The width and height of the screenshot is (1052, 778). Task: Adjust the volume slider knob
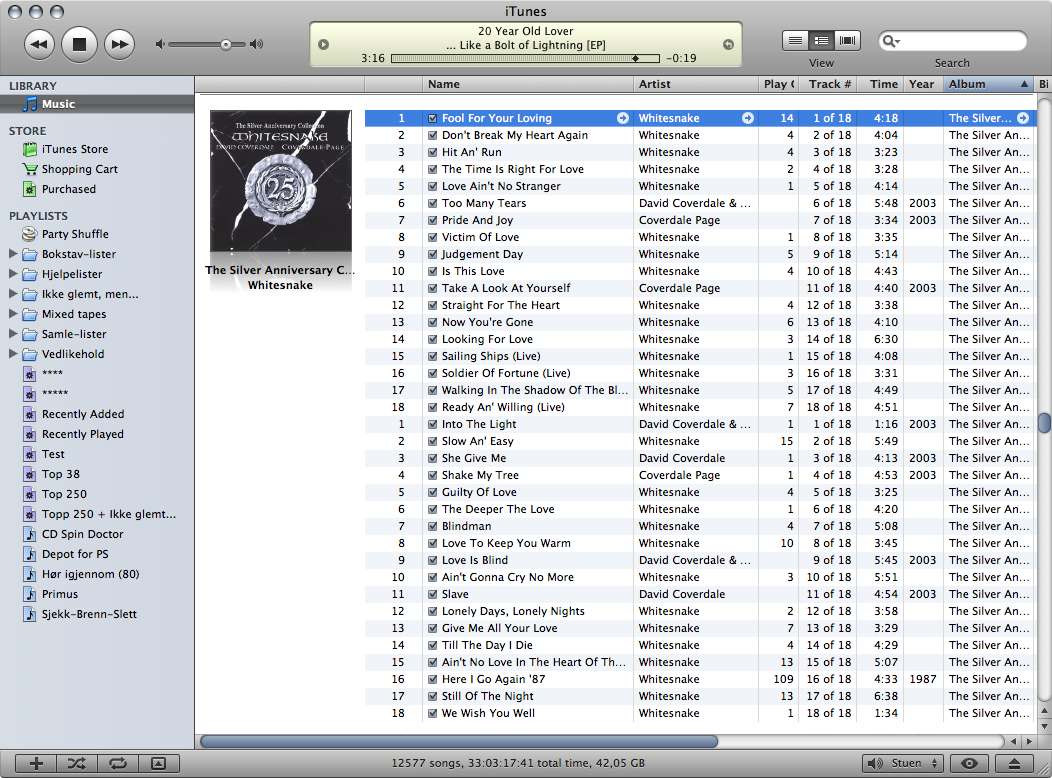click(x=226, y=45)
